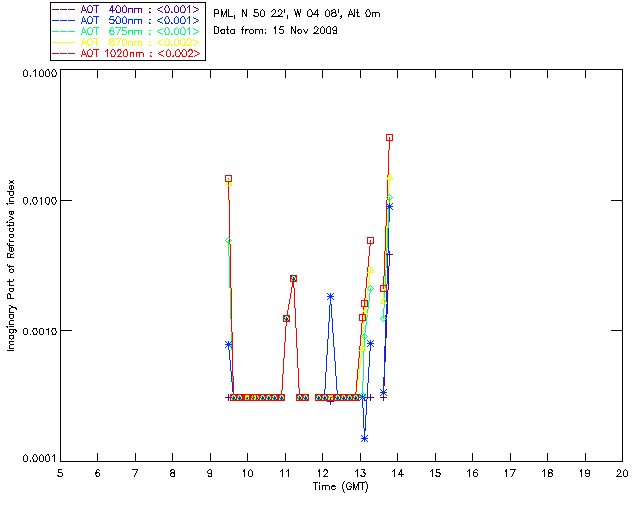
Task: Click the x-axis tick label 17
Action: (510, 473)
